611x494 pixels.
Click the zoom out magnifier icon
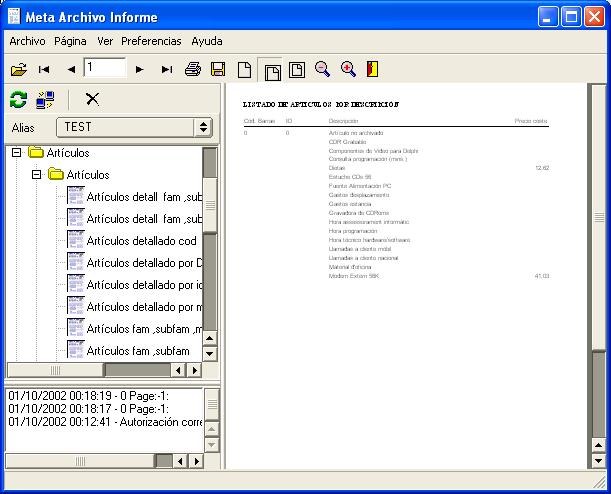(x=323, y=69)
